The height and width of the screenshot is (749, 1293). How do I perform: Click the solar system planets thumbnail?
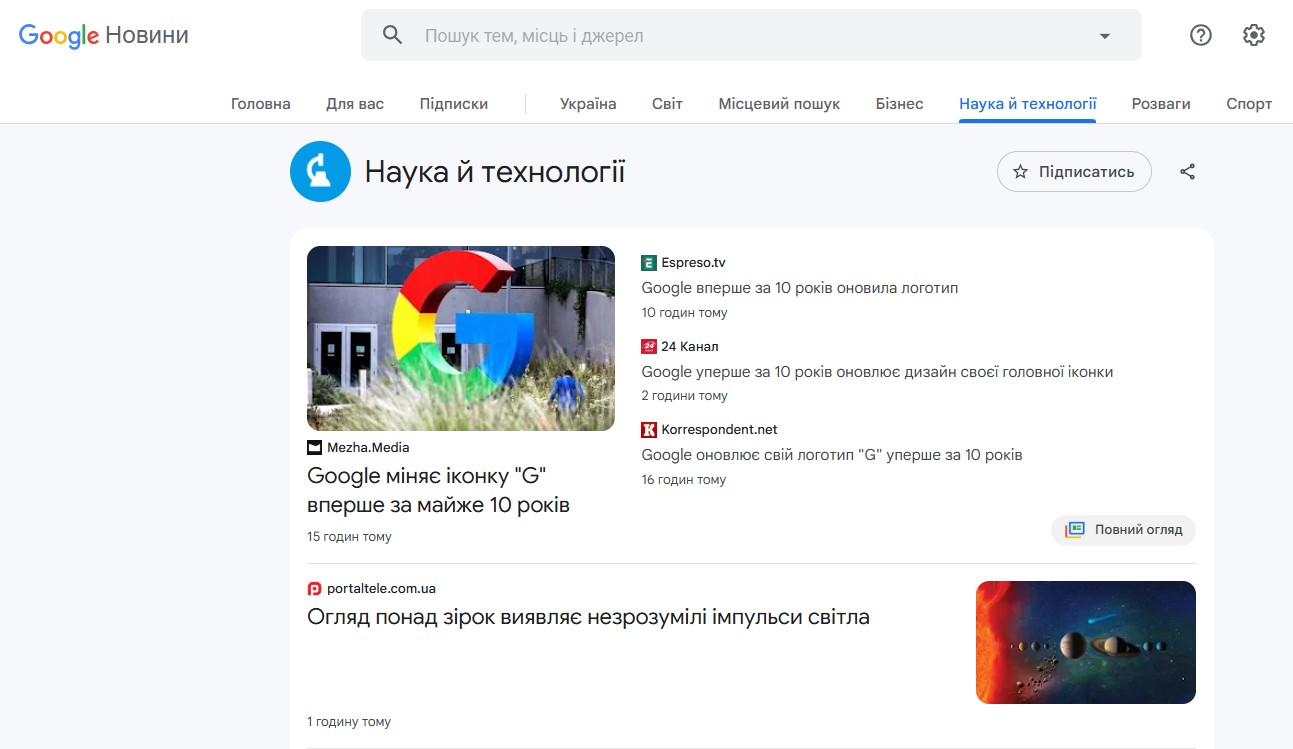click(1086, 643)
